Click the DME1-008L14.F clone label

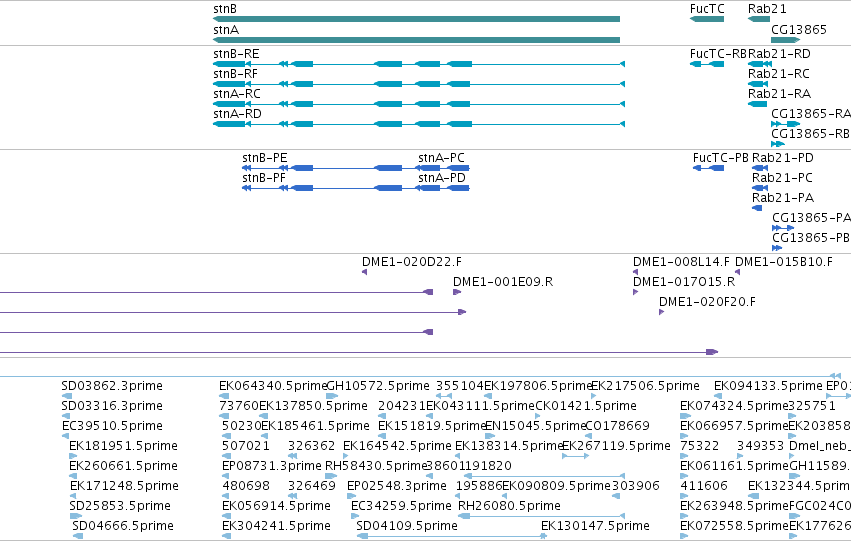pos(681,262)
